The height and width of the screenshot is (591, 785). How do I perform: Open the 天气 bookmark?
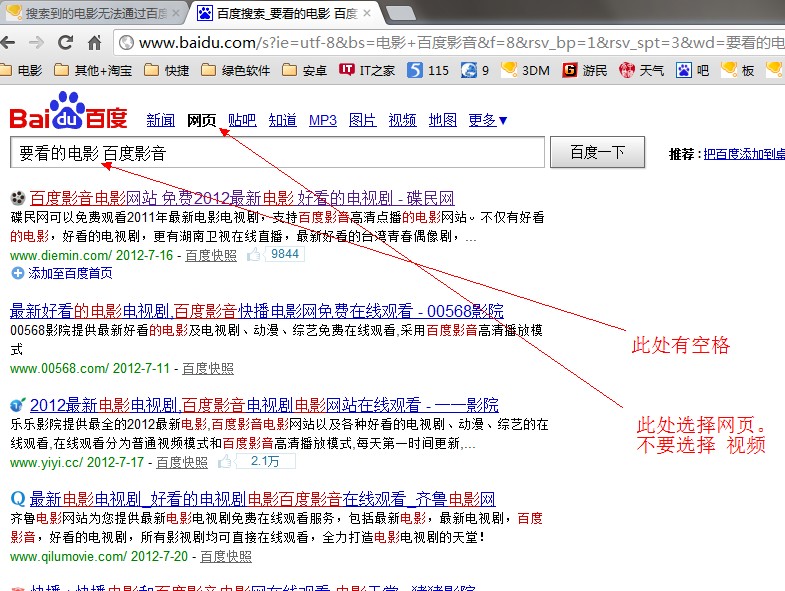[x=641, y=70]
